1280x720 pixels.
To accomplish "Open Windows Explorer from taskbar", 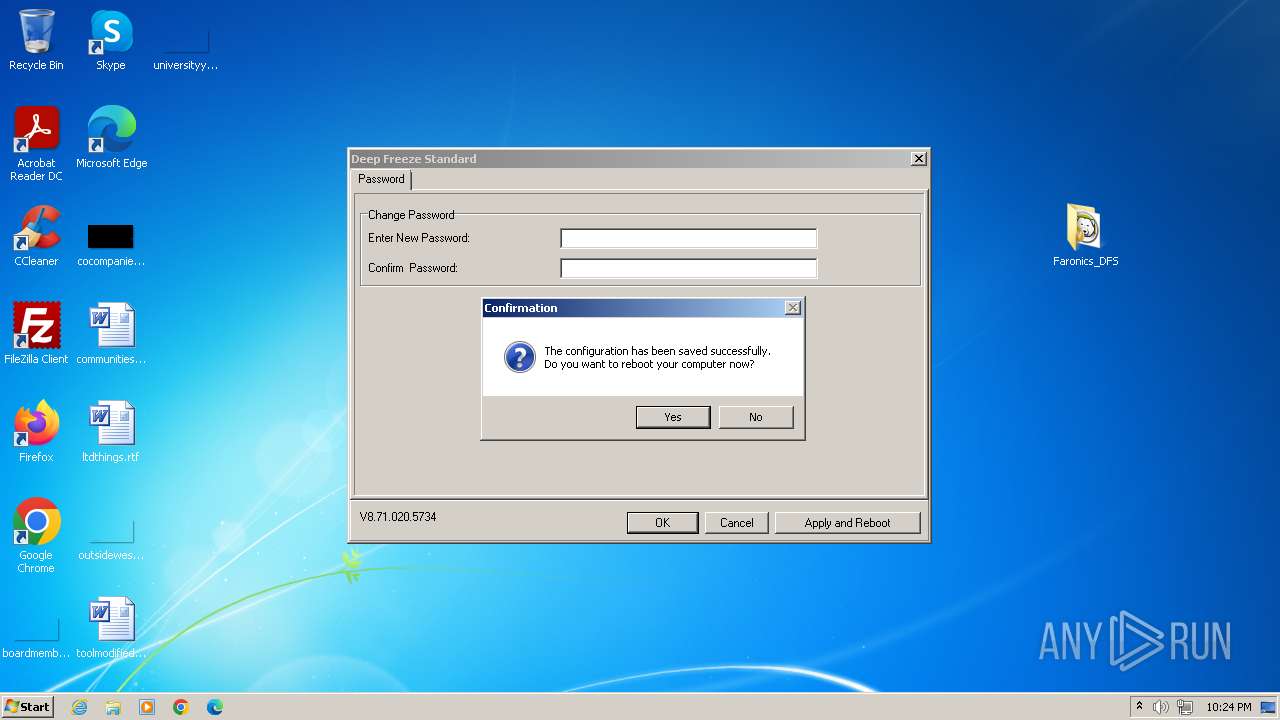I will click(x=113, y=707).
